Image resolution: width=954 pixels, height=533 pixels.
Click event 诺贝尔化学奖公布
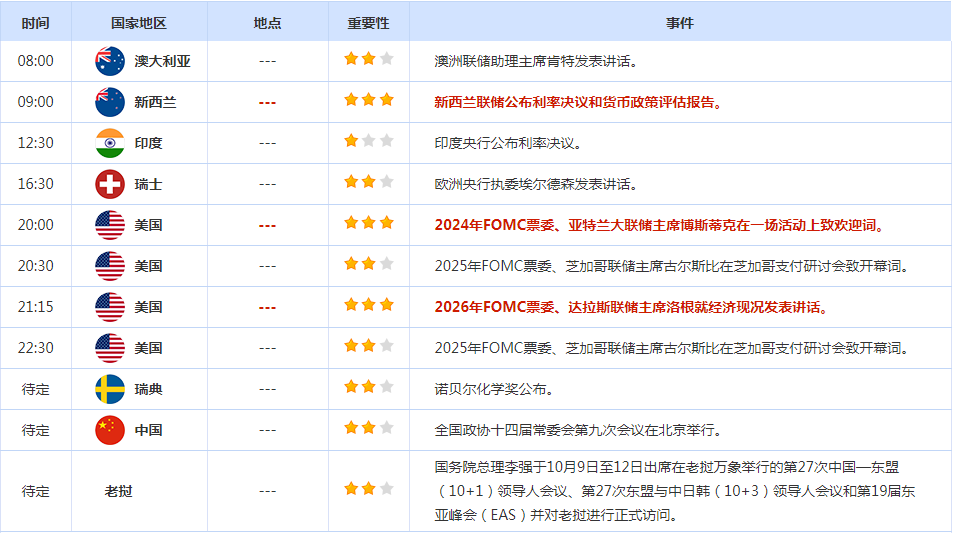[494, 389]
